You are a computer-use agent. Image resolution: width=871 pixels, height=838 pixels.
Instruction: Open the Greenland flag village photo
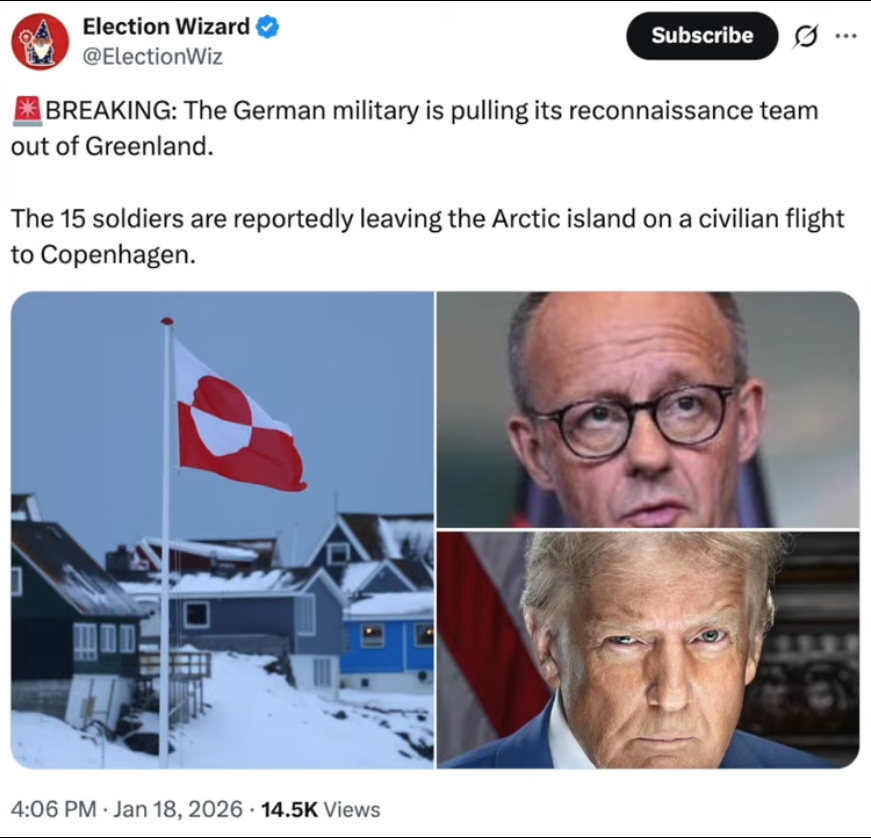pyautogui.click(x=222, y=530)
